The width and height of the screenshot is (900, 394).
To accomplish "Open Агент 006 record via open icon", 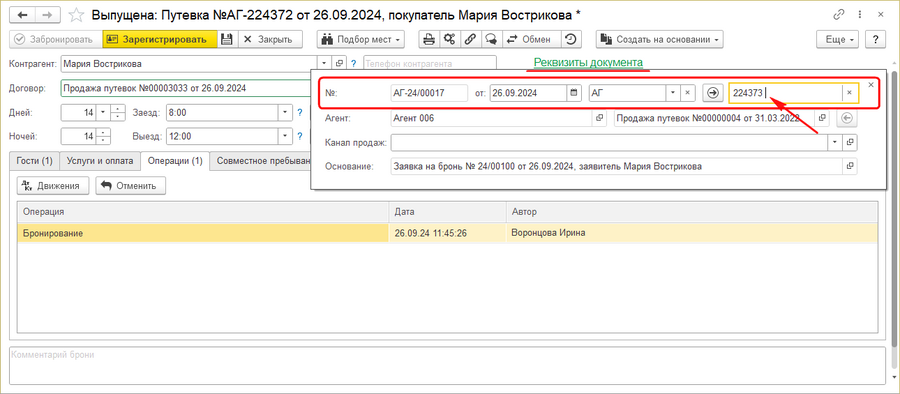I will point(599,118).
